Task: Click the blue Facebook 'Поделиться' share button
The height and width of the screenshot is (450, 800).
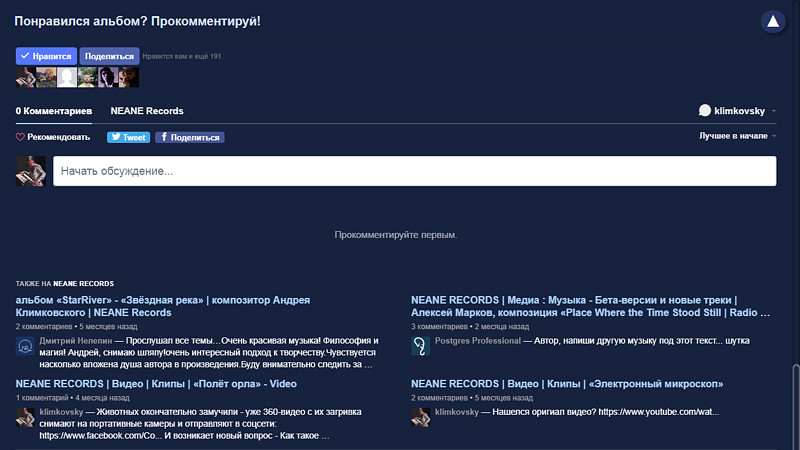Action: [190, 137]
